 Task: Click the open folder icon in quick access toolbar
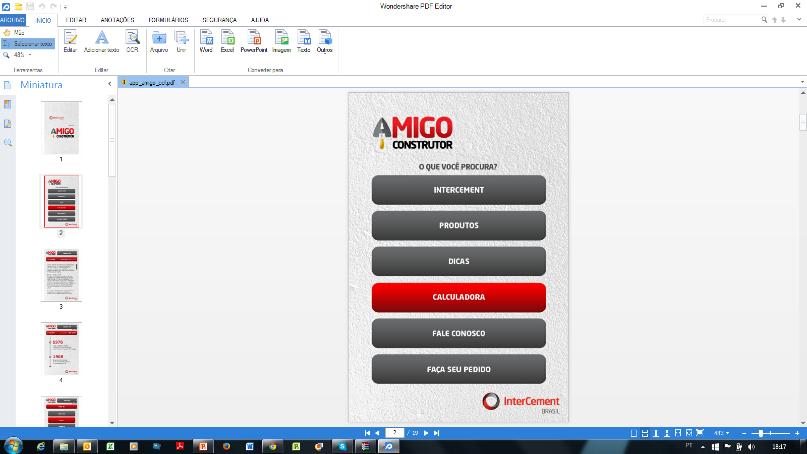(x=18, y=6)
